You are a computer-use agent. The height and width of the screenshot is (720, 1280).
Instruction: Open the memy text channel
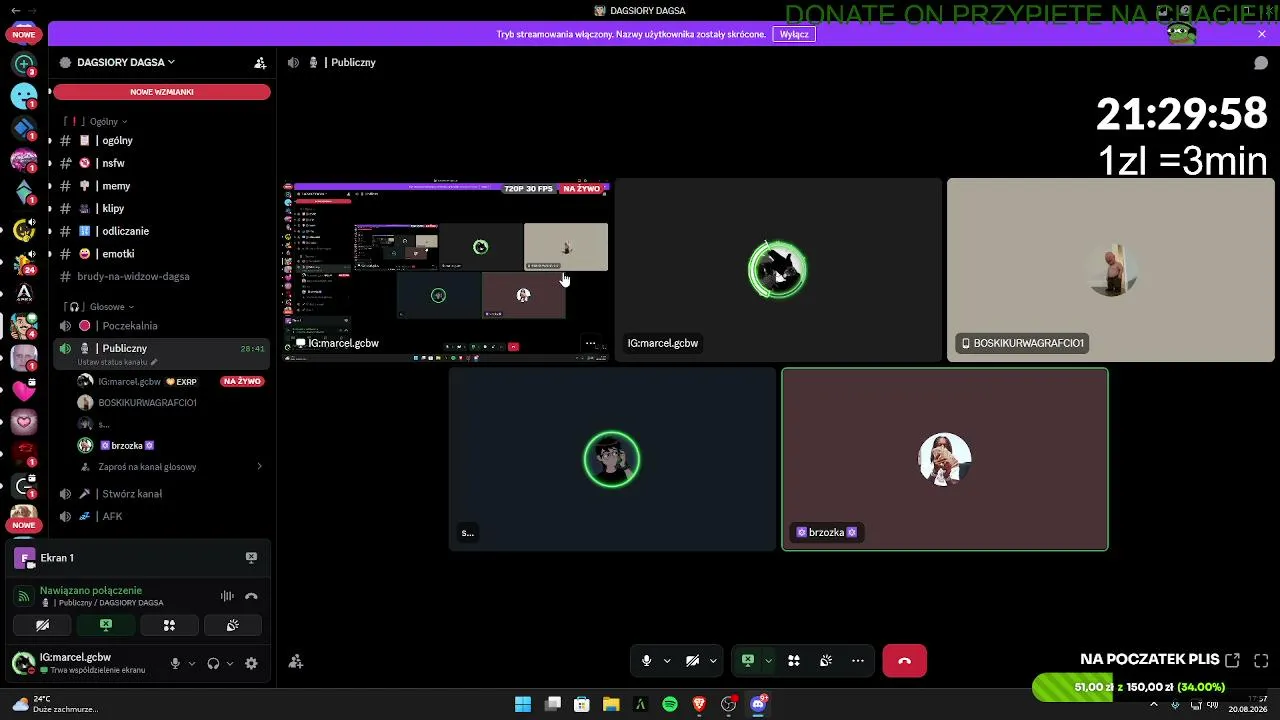[x=162, y=186]
